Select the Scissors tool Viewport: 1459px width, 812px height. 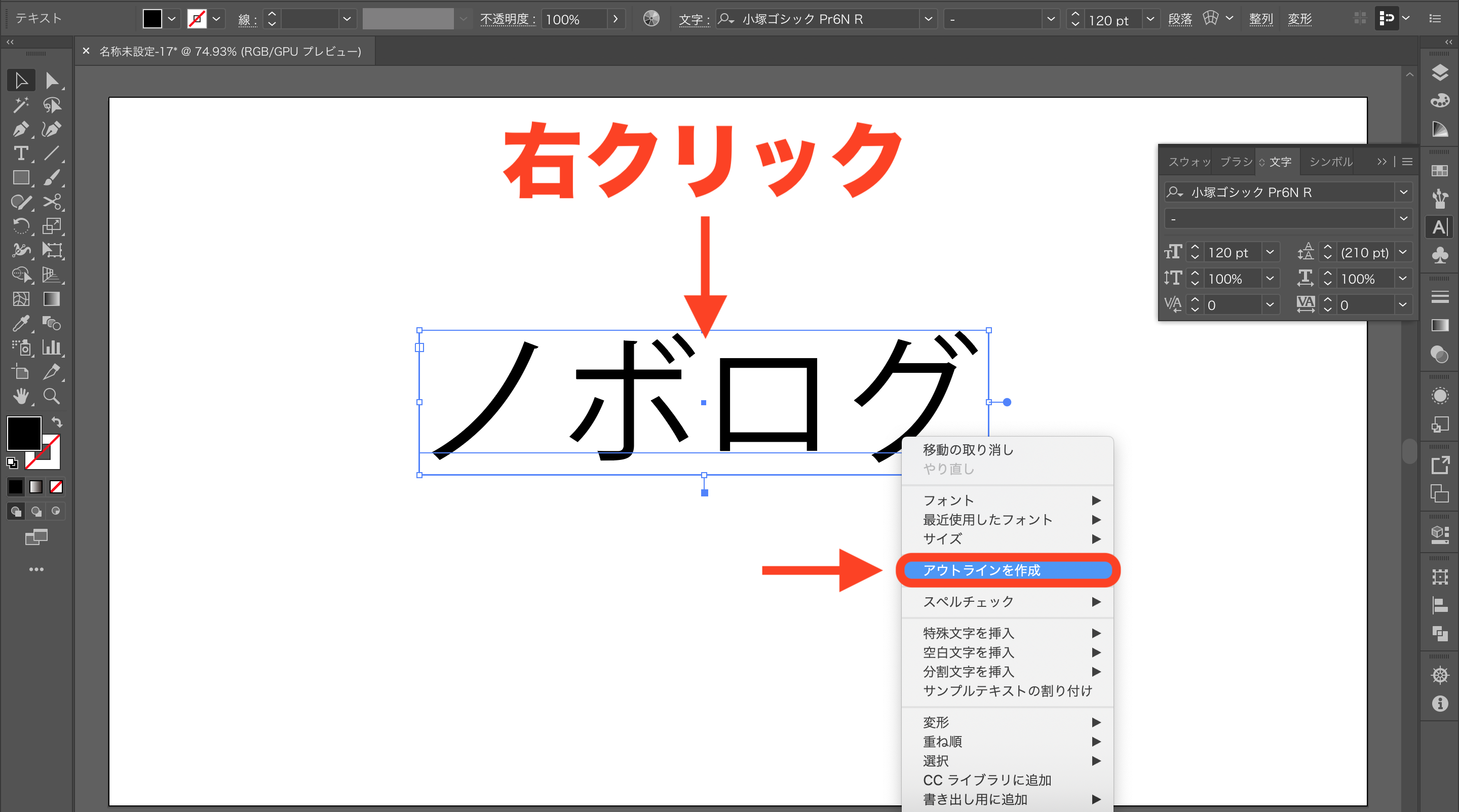tap(52, 202)
